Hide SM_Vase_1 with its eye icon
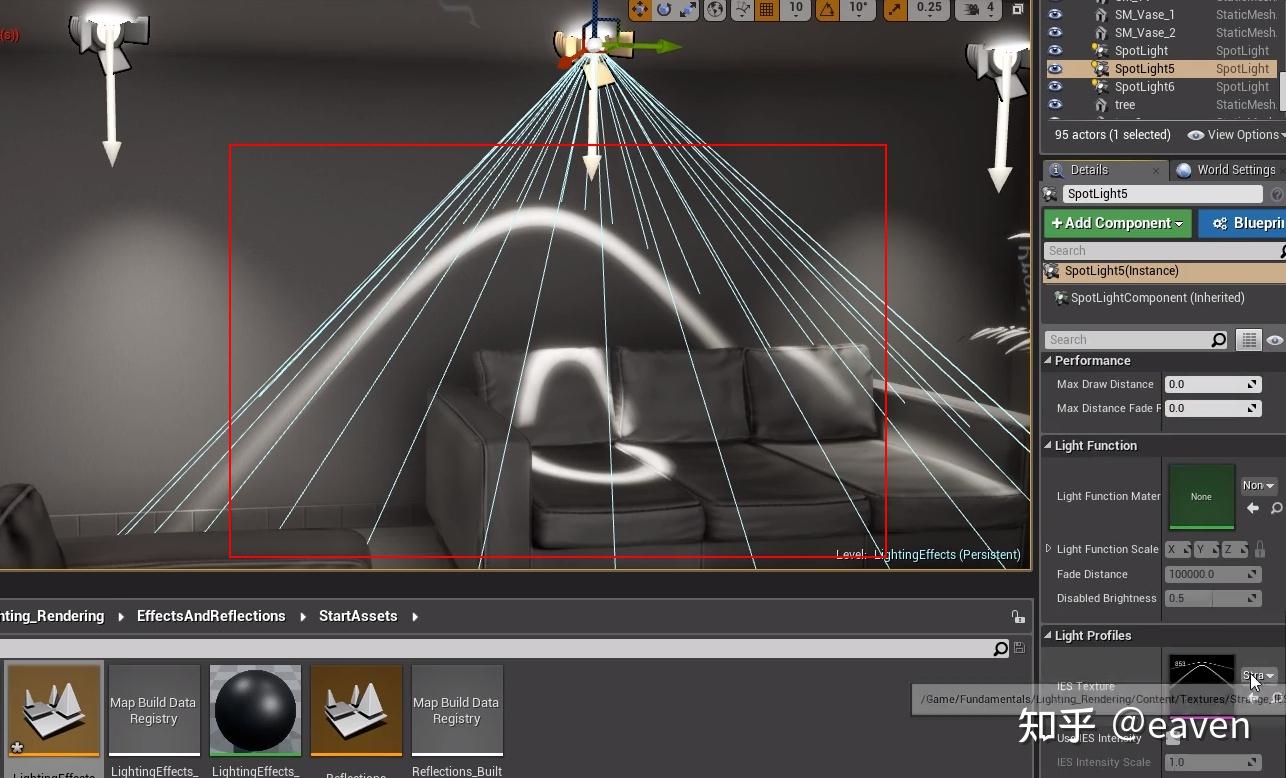The width and height of the screenshot is (1286, 778). pos(1055,15)
